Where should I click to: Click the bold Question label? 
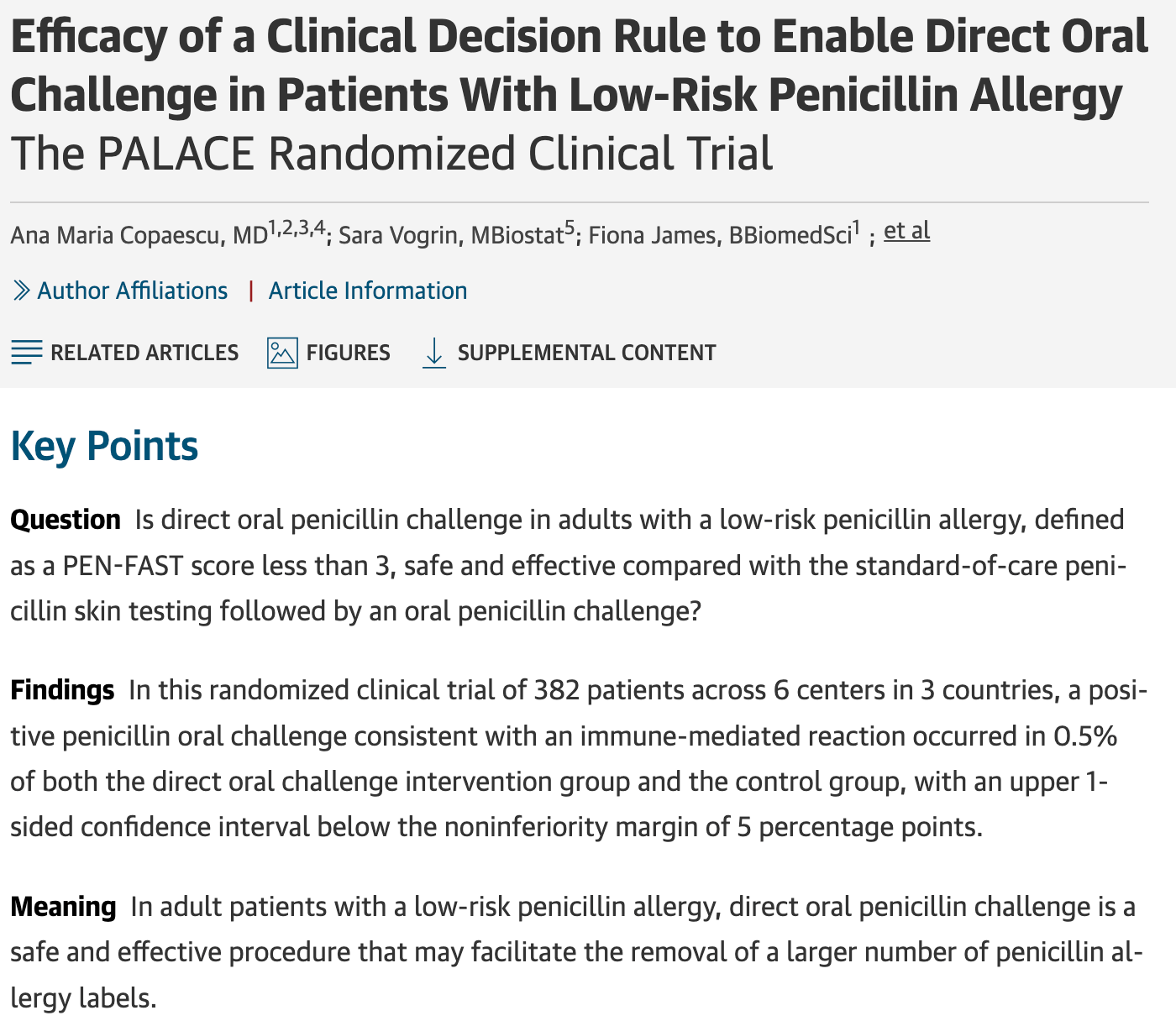66,521
